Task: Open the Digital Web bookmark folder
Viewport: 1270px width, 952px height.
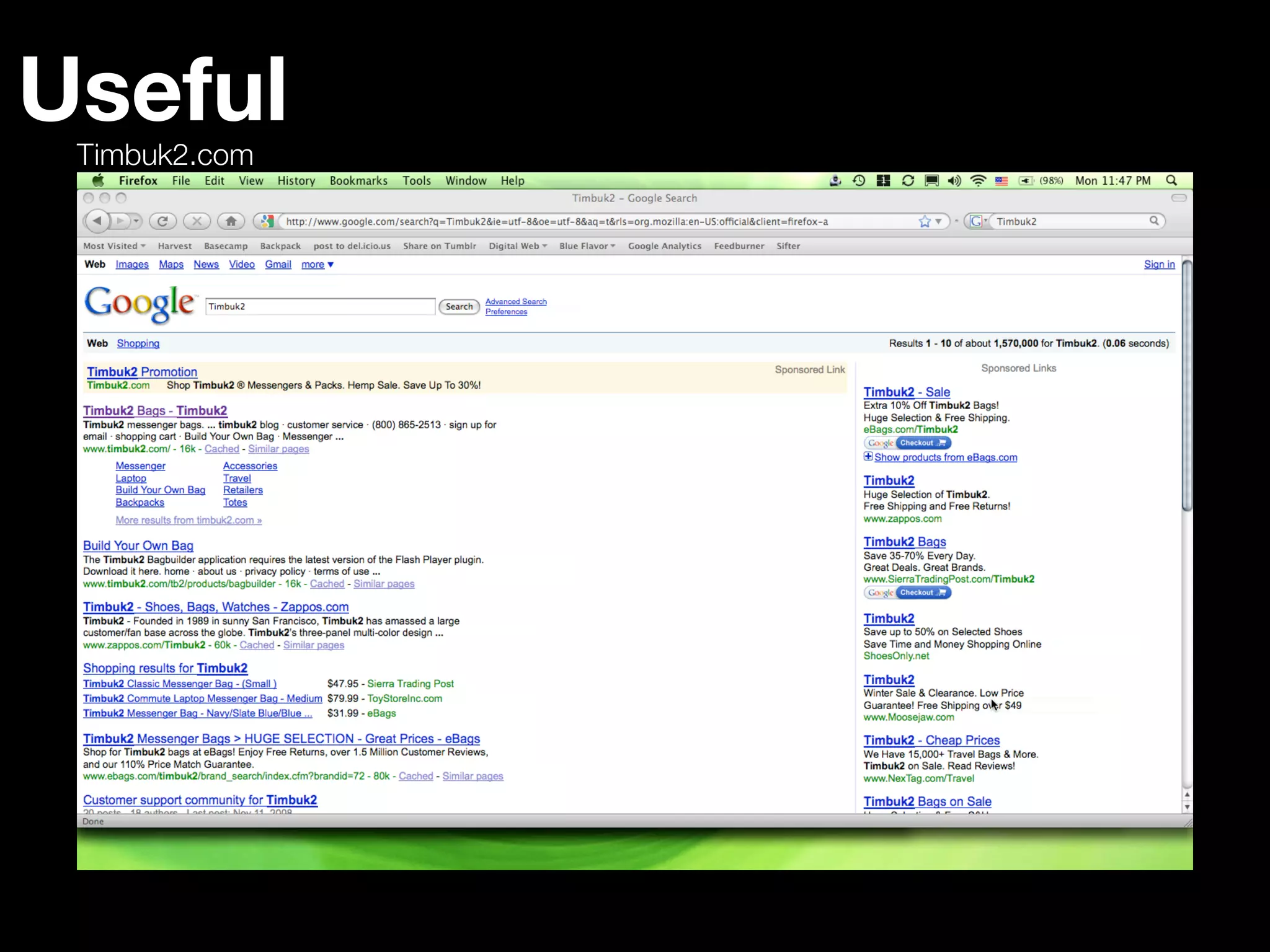Action: (517, 246)
